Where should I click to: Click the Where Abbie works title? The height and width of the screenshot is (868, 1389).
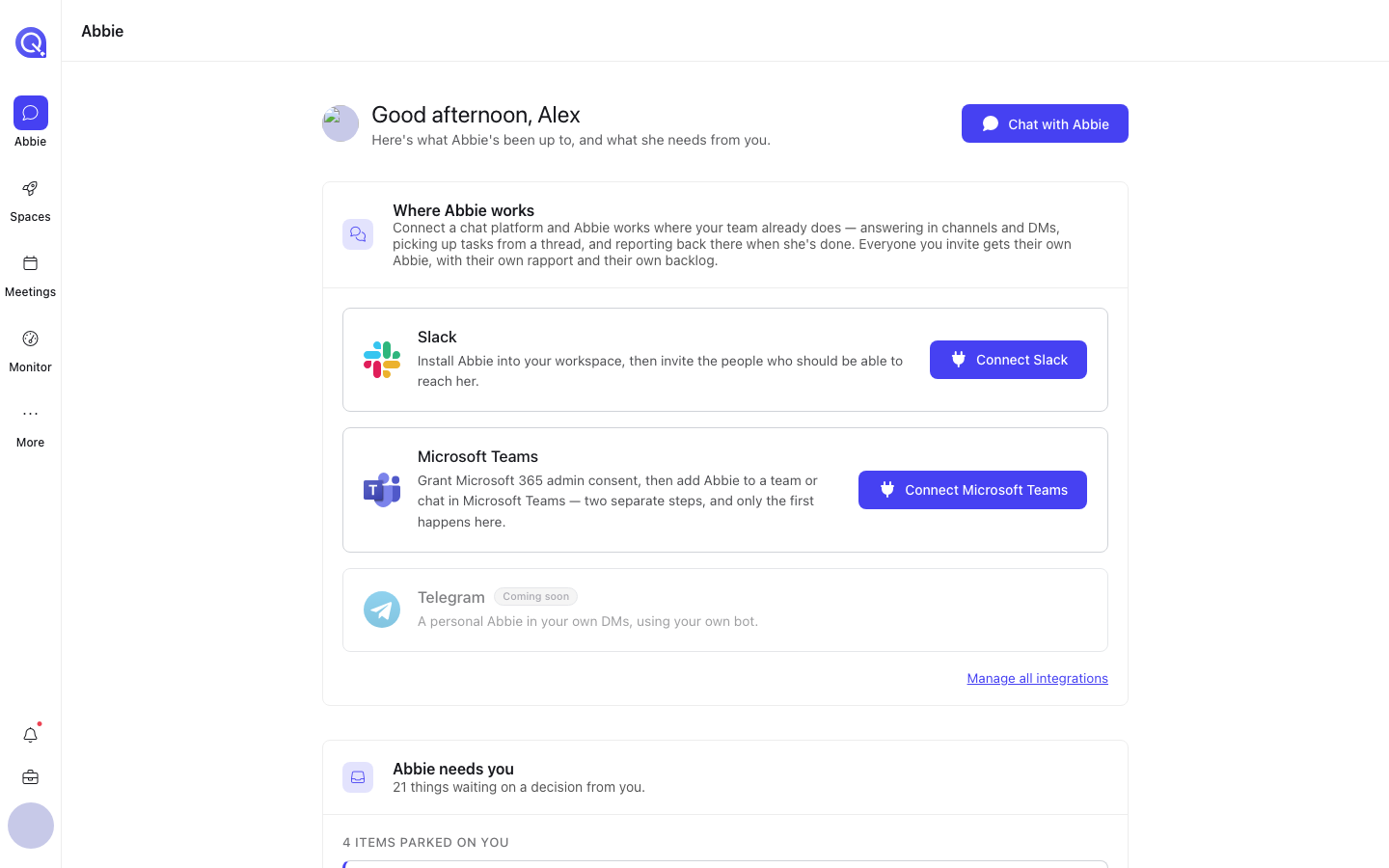(463, 210)
